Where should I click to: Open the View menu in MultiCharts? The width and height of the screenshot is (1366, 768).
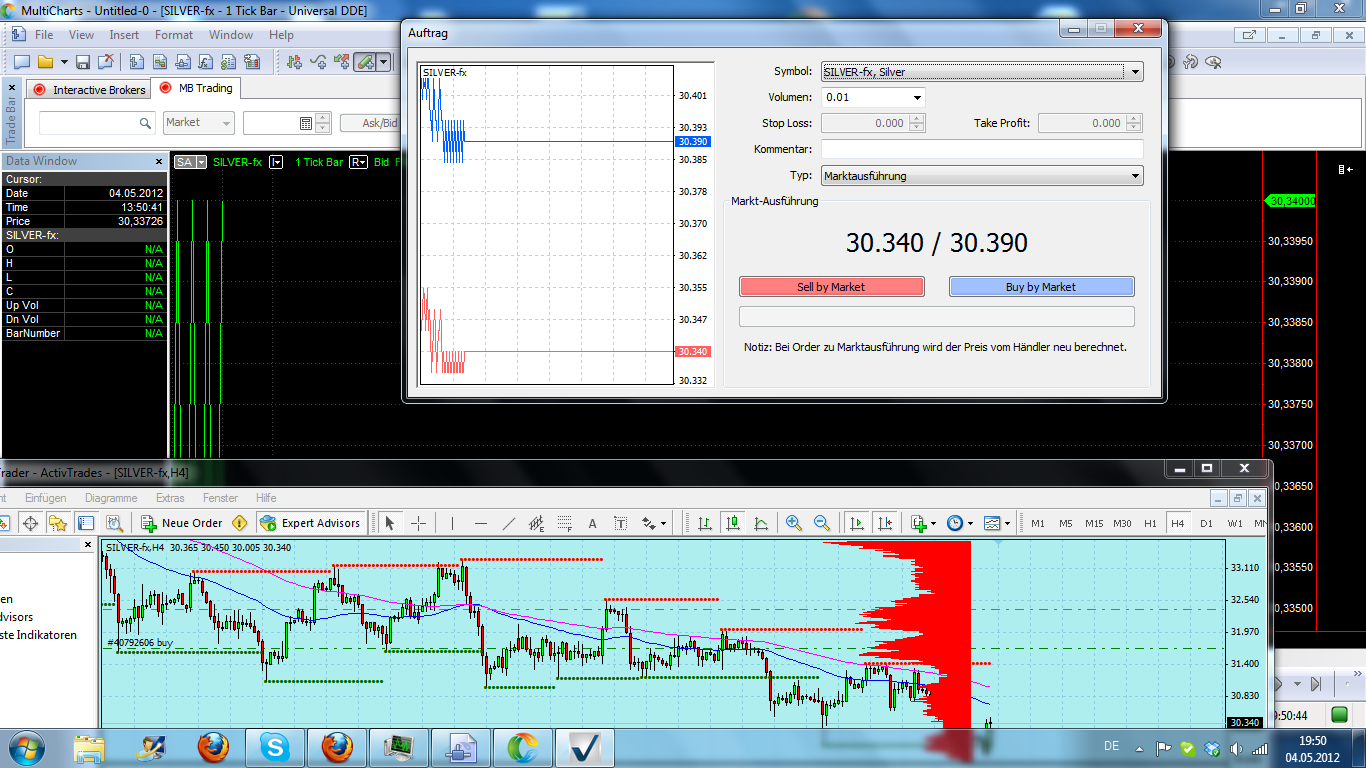(81, 35)
